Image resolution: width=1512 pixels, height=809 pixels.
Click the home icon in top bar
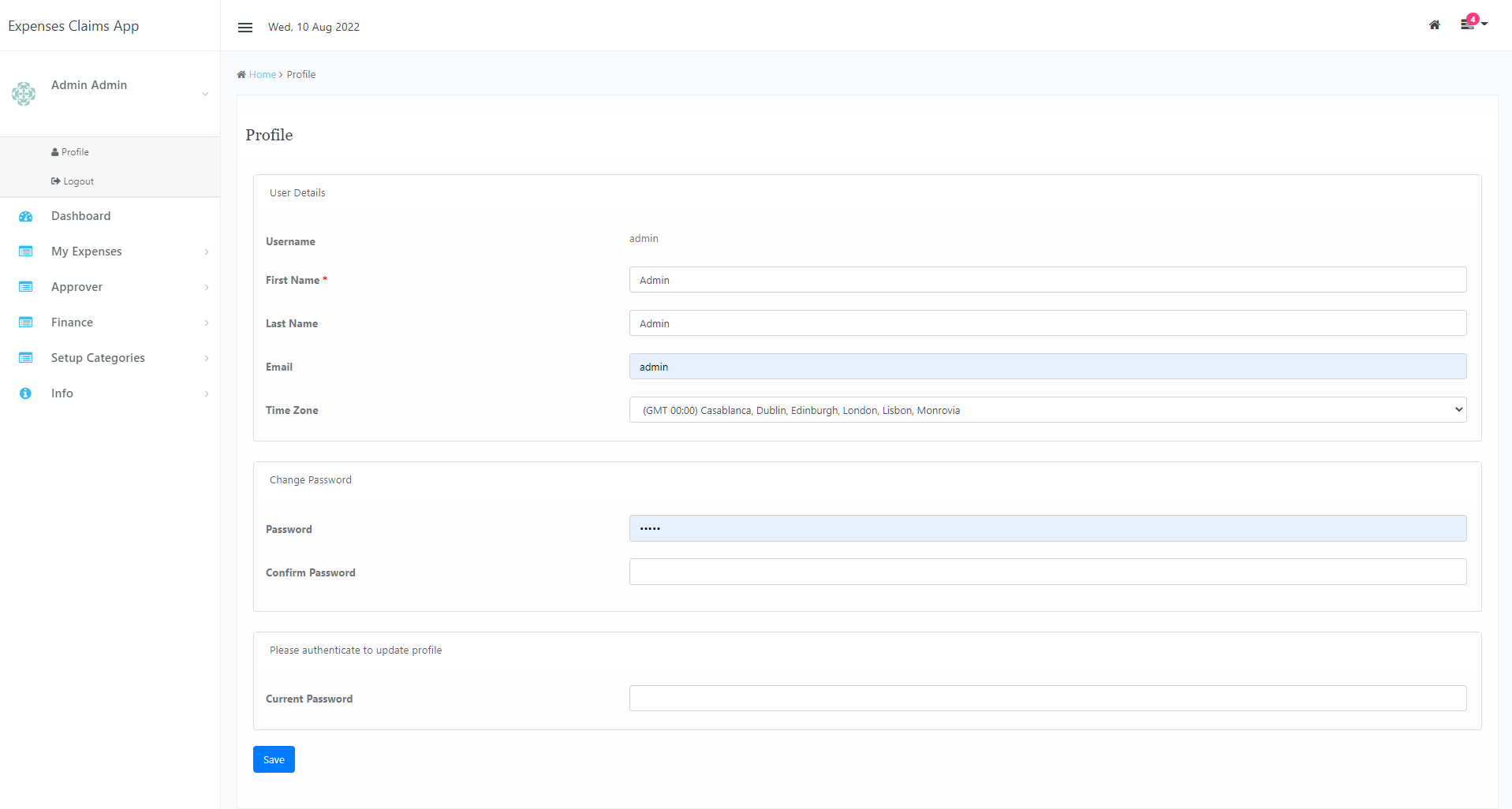(x=1434, y=25)
